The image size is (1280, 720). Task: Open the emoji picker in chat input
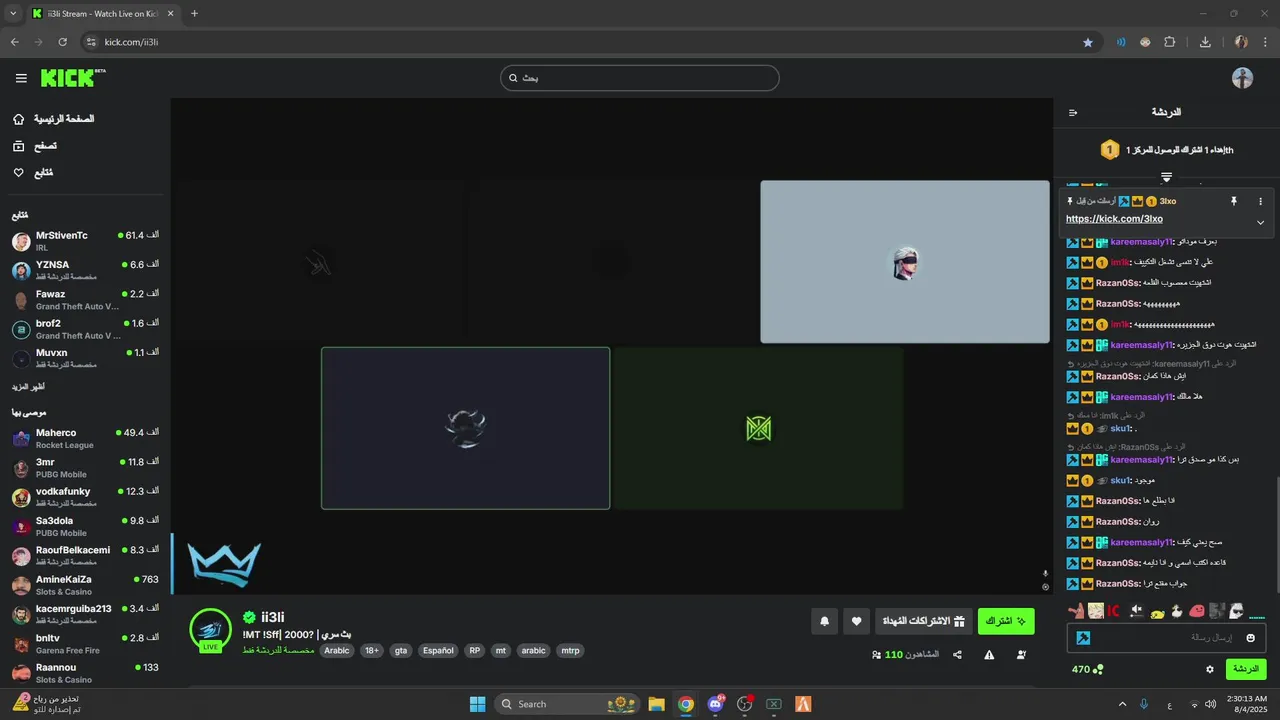pyautogui.click(x=1250, y=638)
